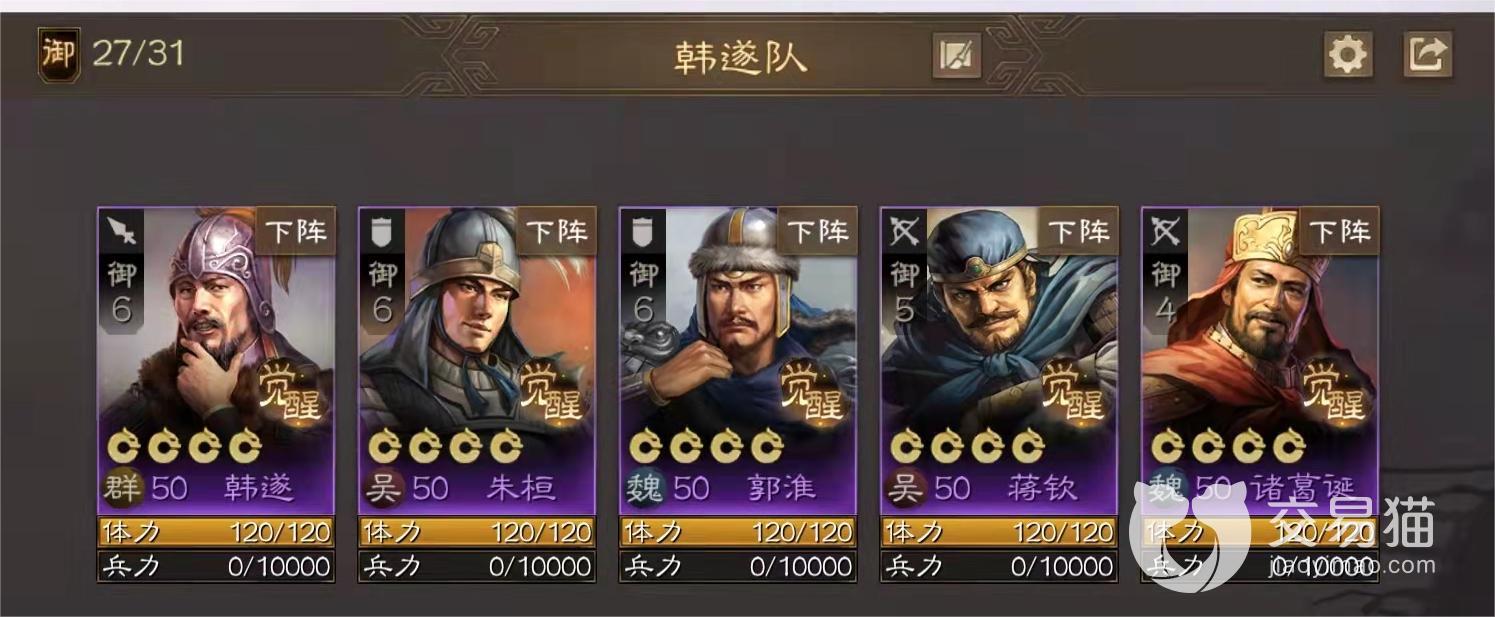Remove 韩遂 with the 下阵 button
This screenshot has width=1495, height=617.
pyautogui.click(x=297, y=232)
